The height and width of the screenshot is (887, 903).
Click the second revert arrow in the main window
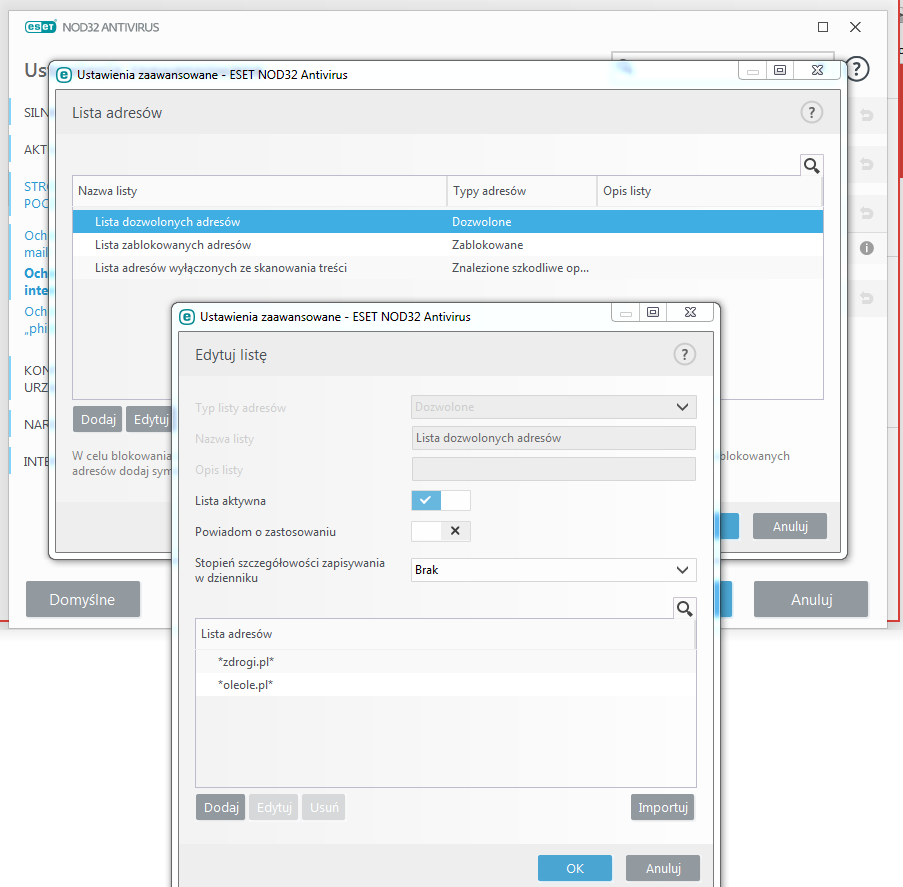pyautogui.click(x=867, y=164)
